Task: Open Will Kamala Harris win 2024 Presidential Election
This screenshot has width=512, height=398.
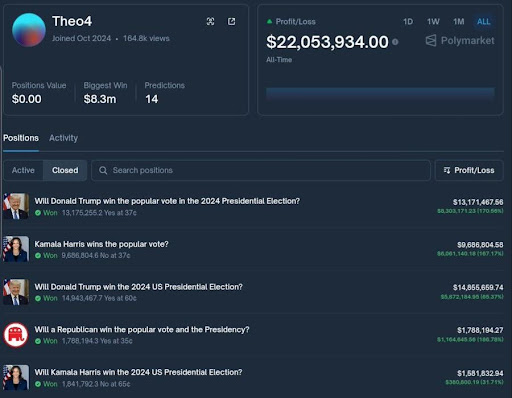Action: point(138,372)
